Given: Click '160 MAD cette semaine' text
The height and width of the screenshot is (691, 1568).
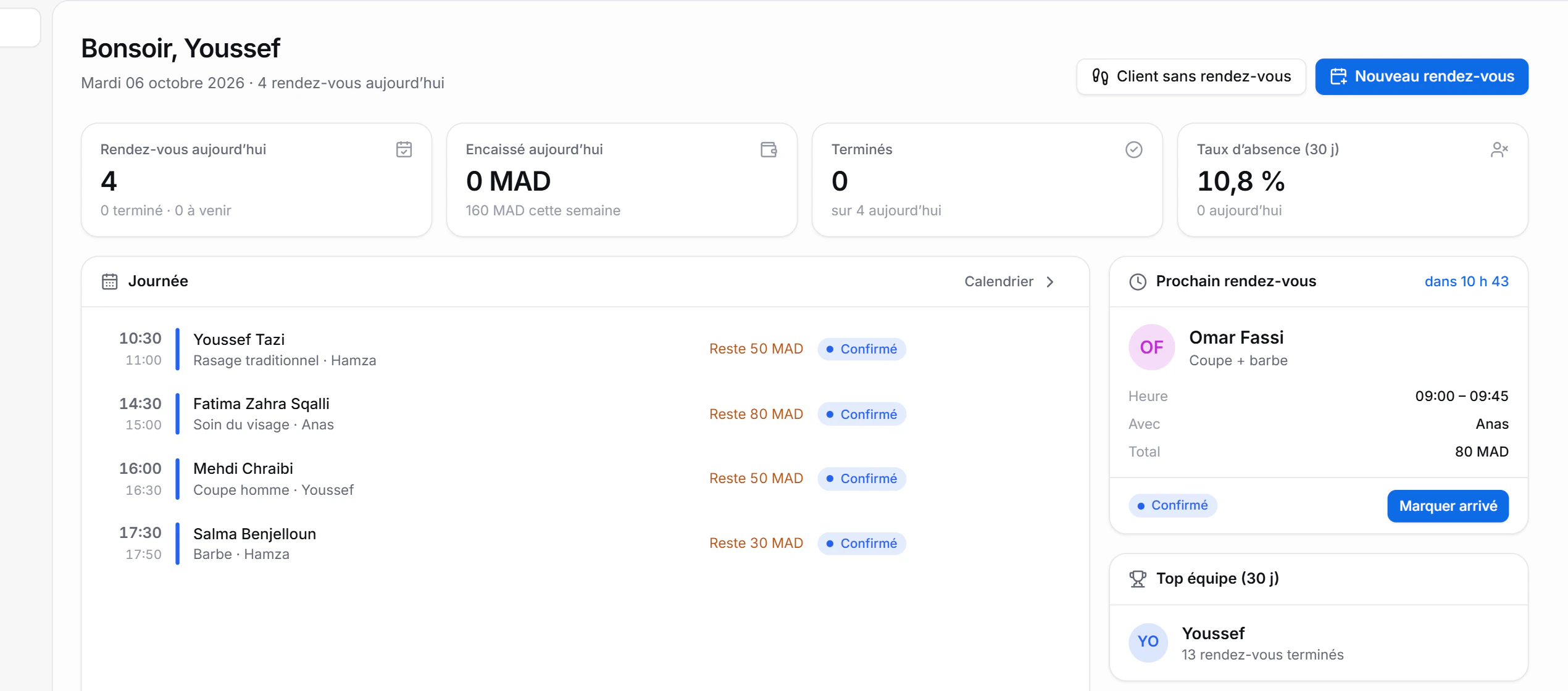Looking at the screenshot, I should pyautogui.click(x=543, y=210).
